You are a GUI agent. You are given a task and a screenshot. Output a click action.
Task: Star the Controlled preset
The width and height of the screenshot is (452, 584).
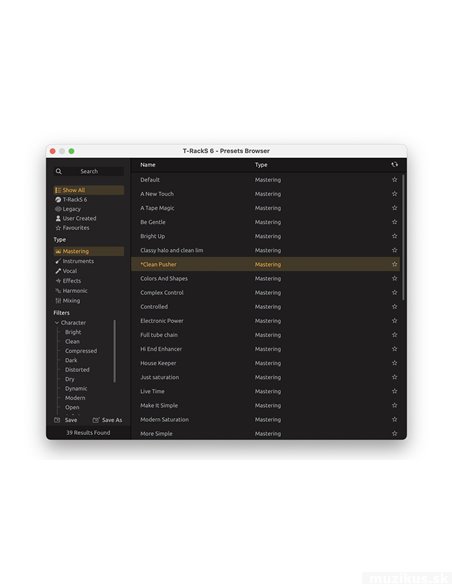tap(394, 307)
